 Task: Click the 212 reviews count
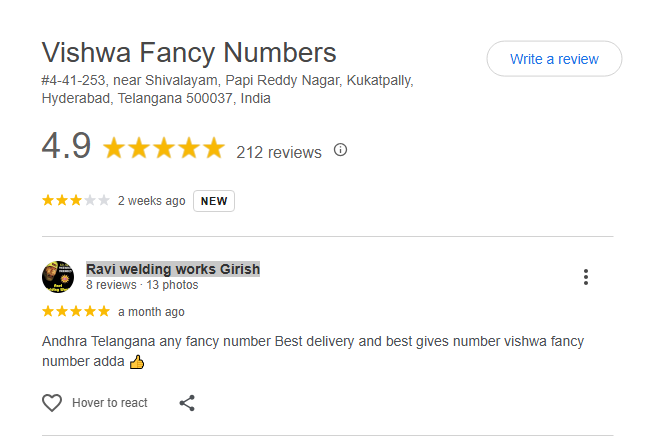click(279, 152)
